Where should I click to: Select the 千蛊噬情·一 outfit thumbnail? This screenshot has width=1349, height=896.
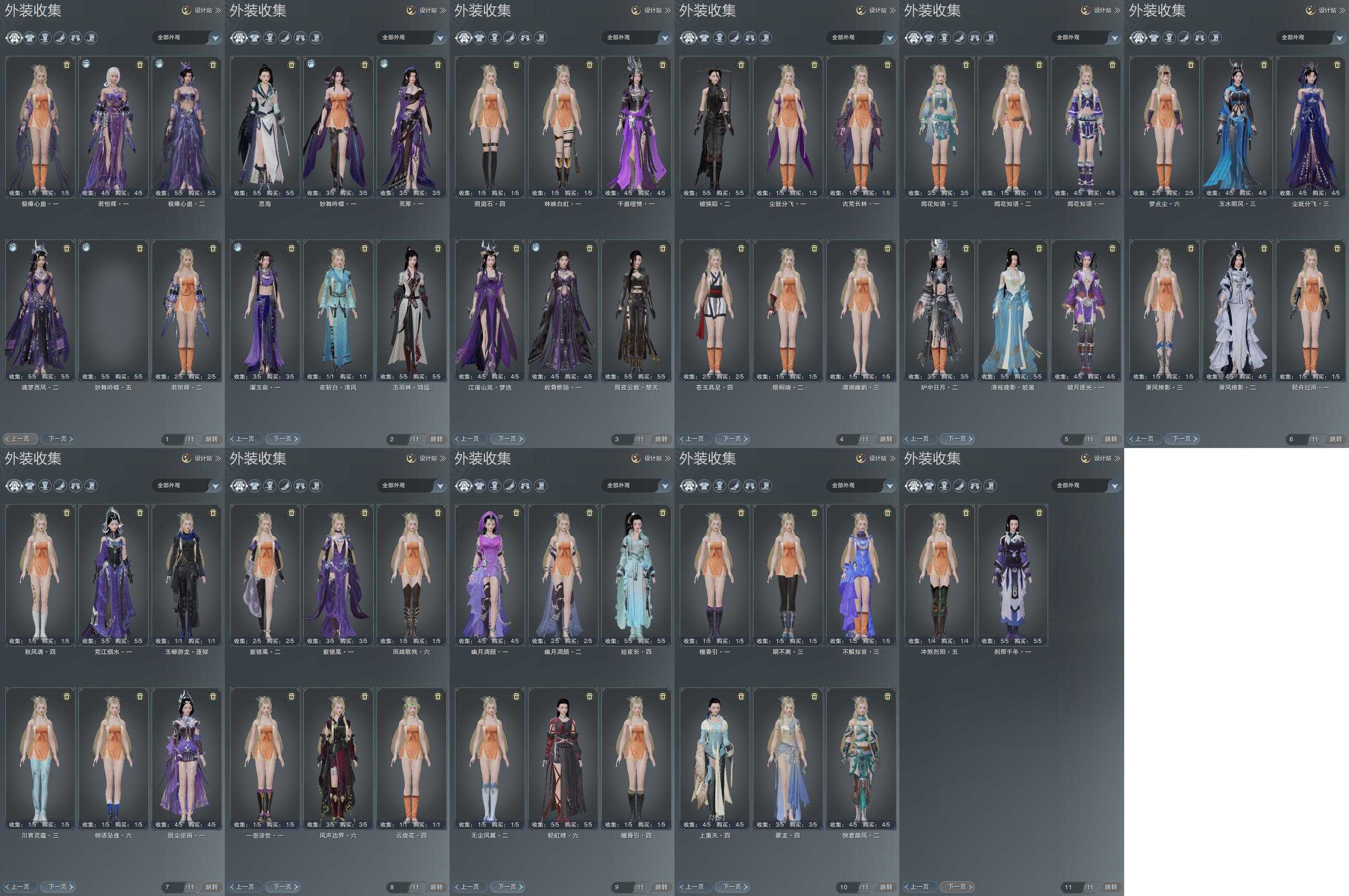(x=636, y=126)
